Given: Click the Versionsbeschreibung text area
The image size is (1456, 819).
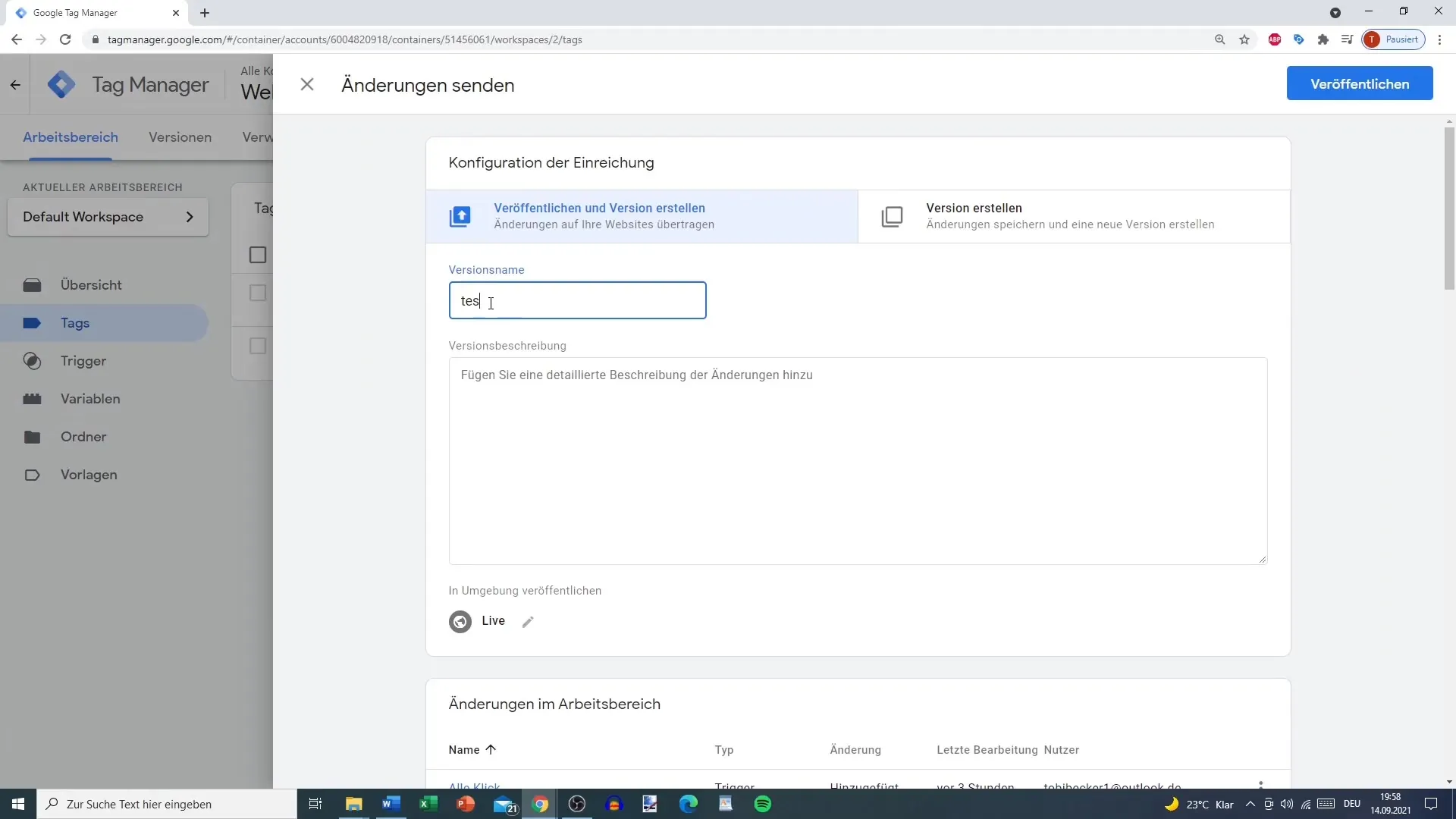Looking at the screenshot, I should coord(858,461).
